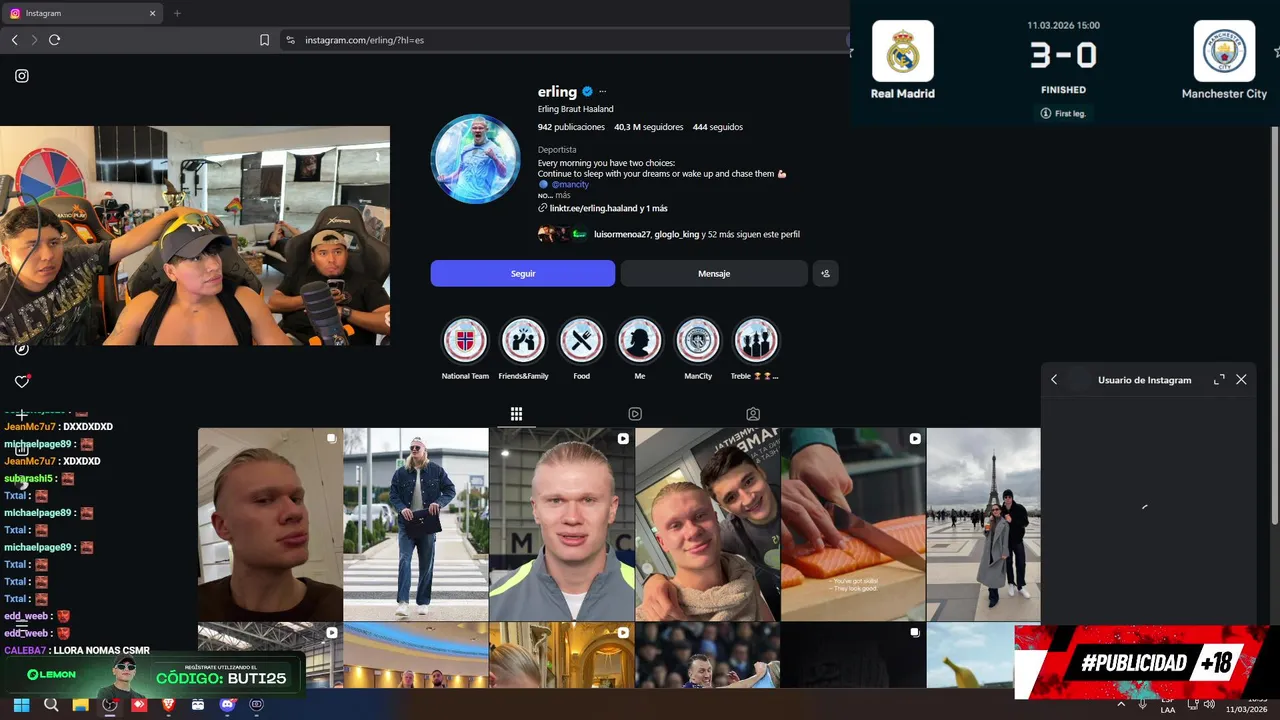
Task: Open Windows taskbar search
Action: coord(51,705)
